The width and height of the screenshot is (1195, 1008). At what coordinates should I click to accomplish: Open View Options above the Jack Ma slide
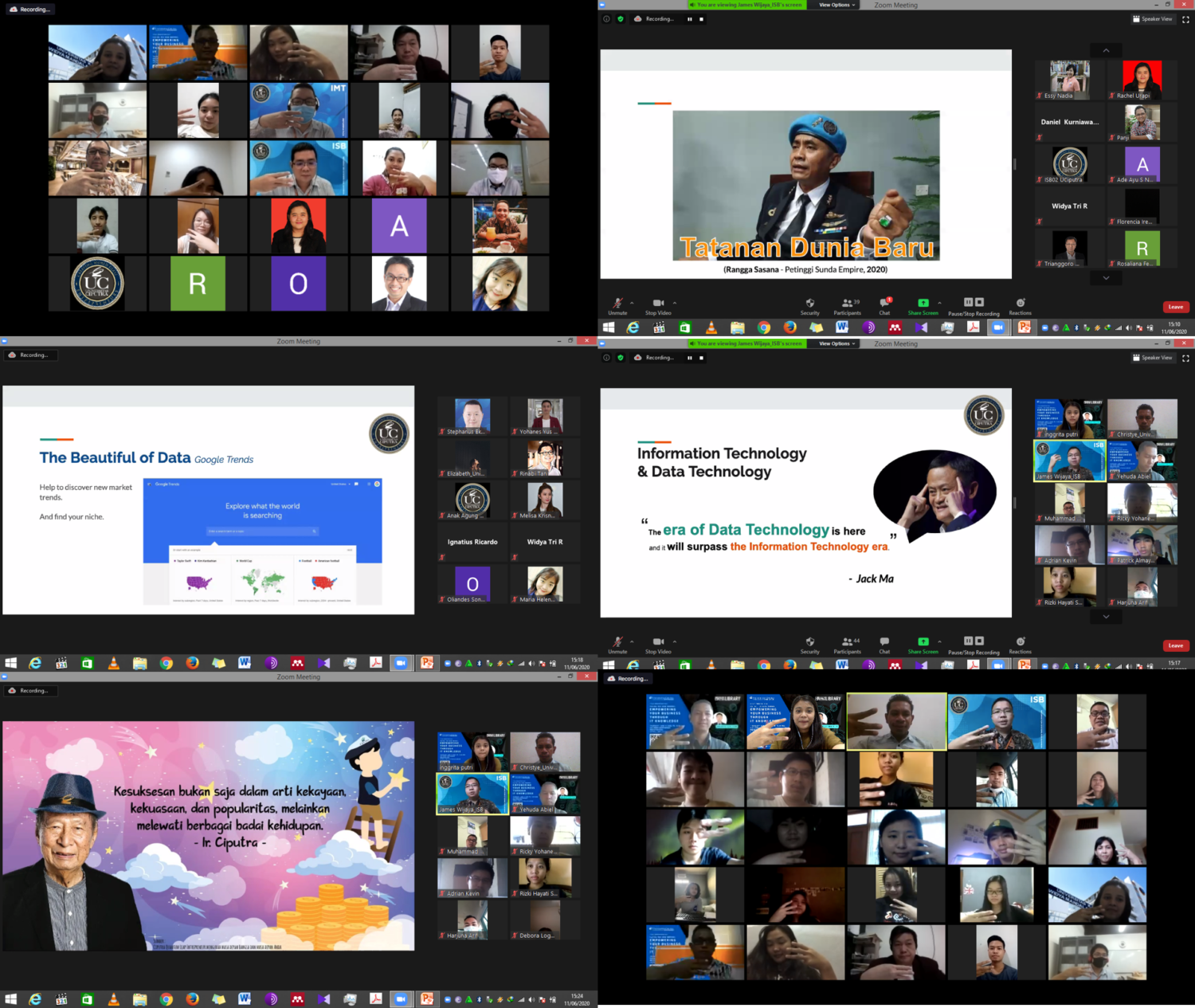tap(836, 343)
